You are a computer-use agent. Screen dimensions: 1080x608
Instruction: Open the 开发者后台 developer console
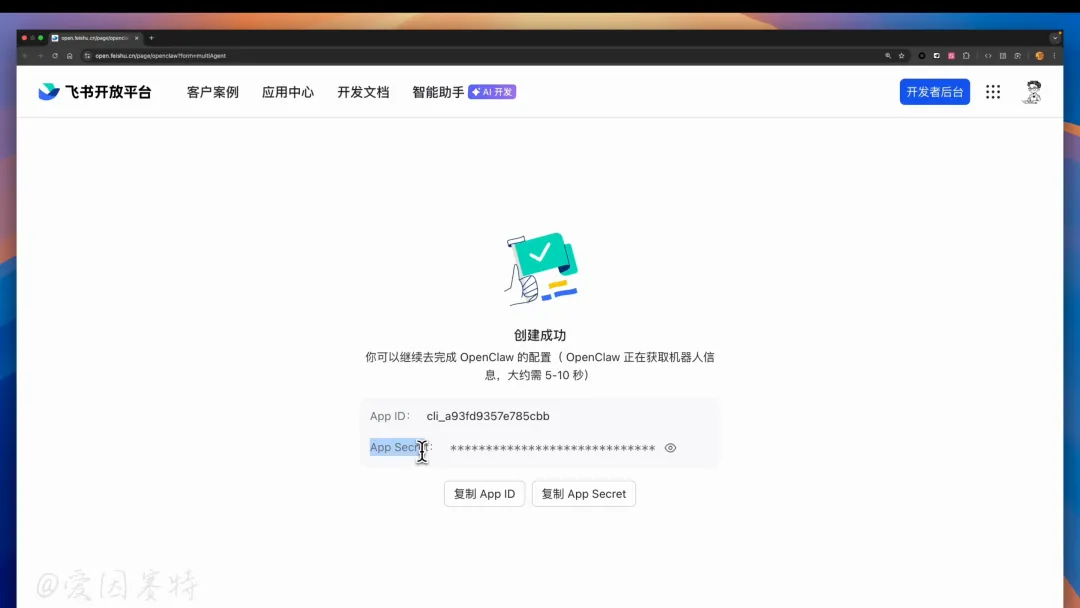tap(935, 92)
